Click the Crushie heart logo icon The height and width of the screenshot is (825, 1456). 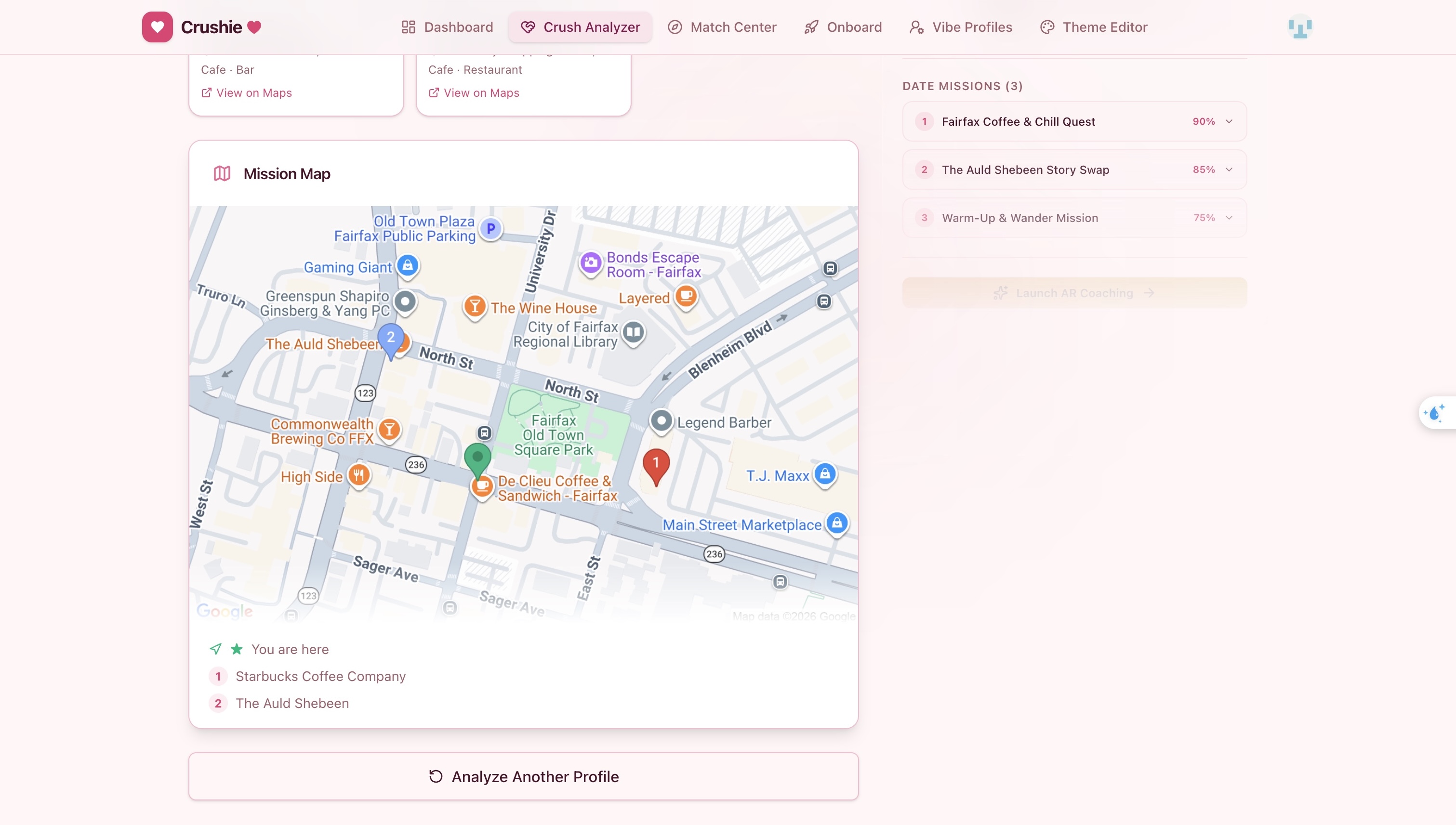point(157,26)
